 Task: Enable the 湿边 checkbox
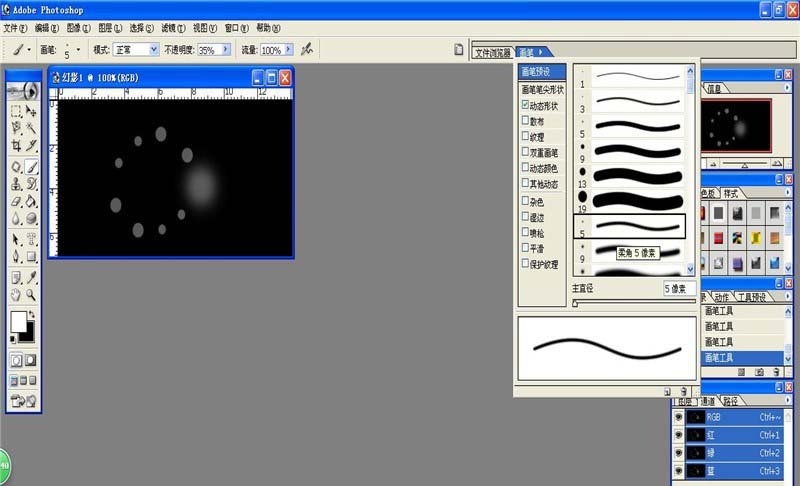[x=525, y=217]
